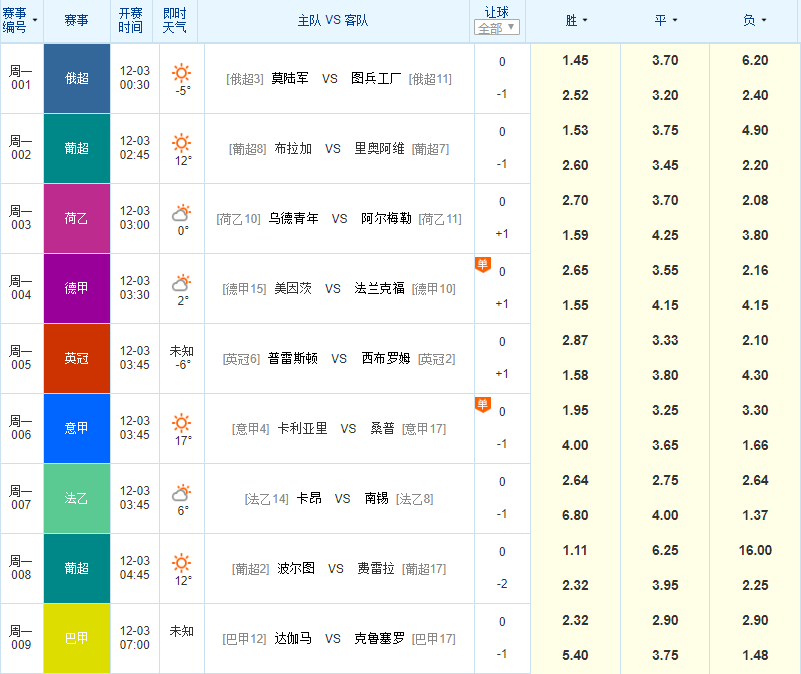801x674 pixels.
Task: Pick handicap win odds 1.59 for match 003
Action: [575, 236]
